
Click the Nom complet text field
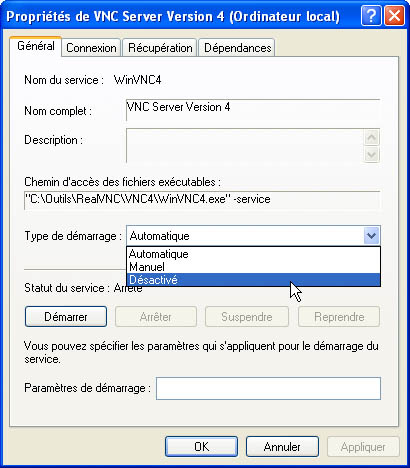pos(253,110)
